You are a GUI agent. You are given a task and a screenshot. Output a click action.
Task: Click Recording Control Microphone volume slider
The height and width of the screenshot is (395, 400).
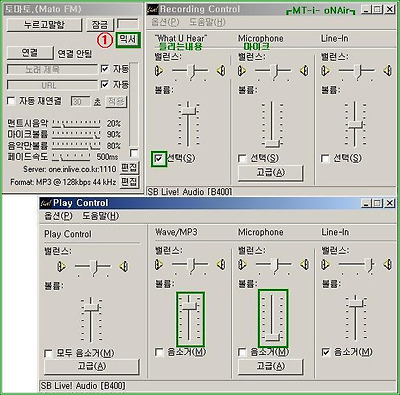[x=272, y=124]
